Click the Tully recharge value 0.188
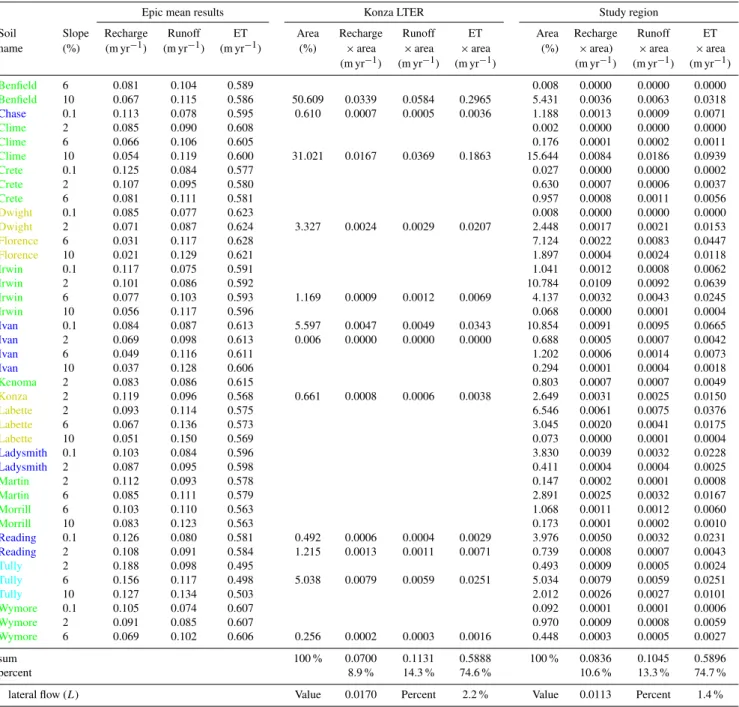The image size is (739, 707). pos(126,566)
